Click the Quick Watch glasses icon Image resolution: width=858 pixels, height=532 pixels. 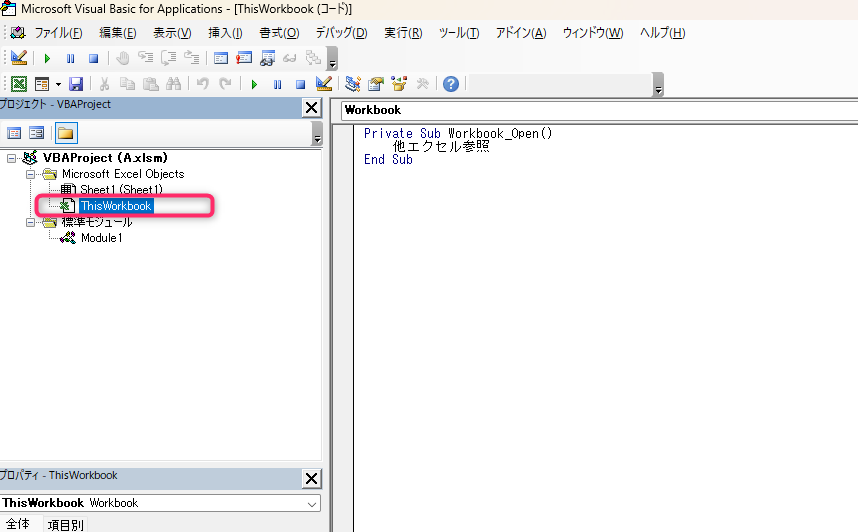289,58
